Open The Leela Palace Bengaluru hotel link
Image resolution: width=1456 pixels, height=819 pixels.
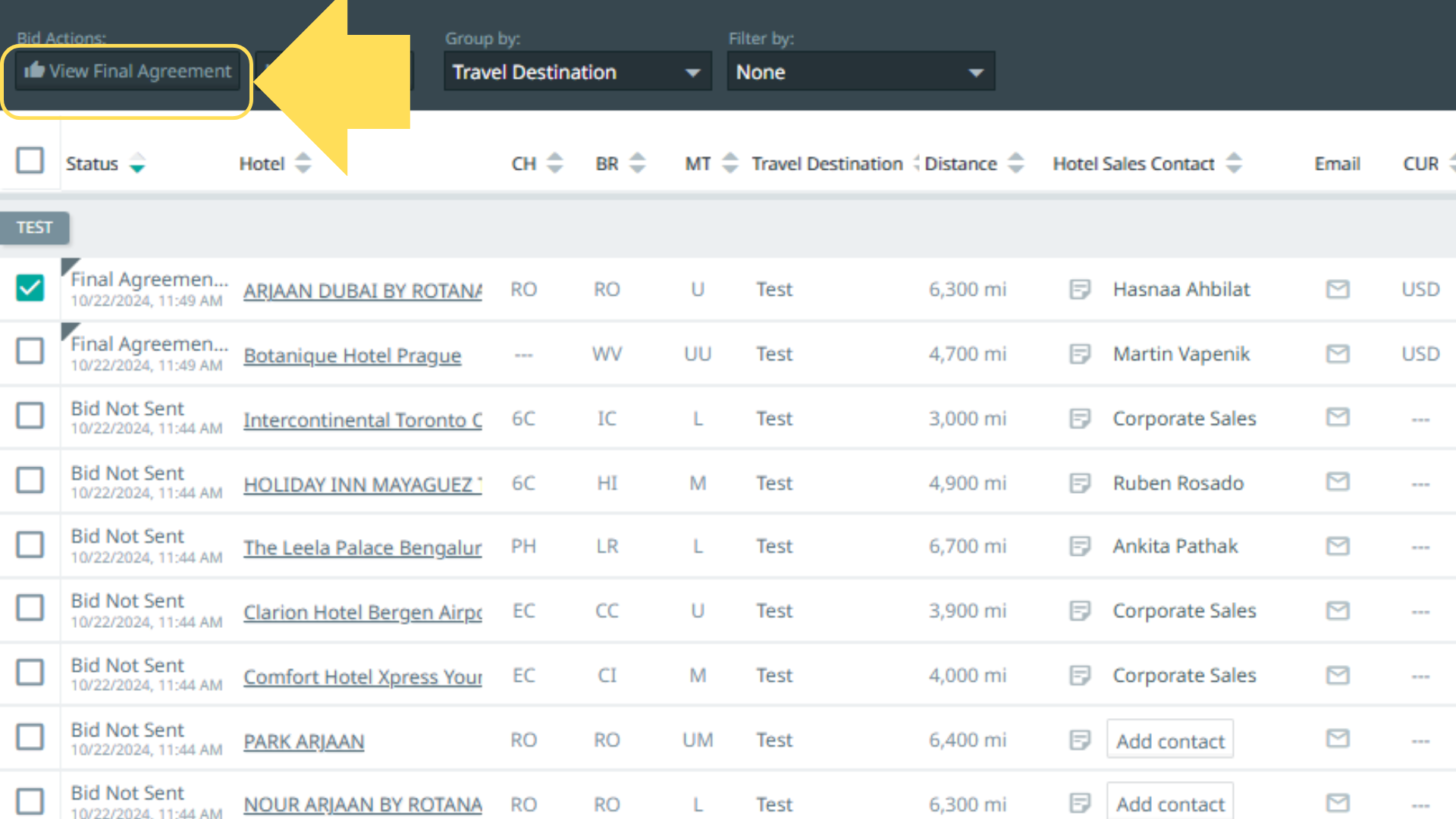[x=362, y=548]
